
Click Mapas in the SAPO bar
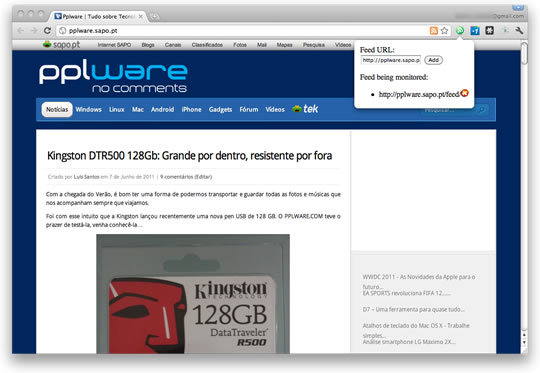[x=284, y=45]
